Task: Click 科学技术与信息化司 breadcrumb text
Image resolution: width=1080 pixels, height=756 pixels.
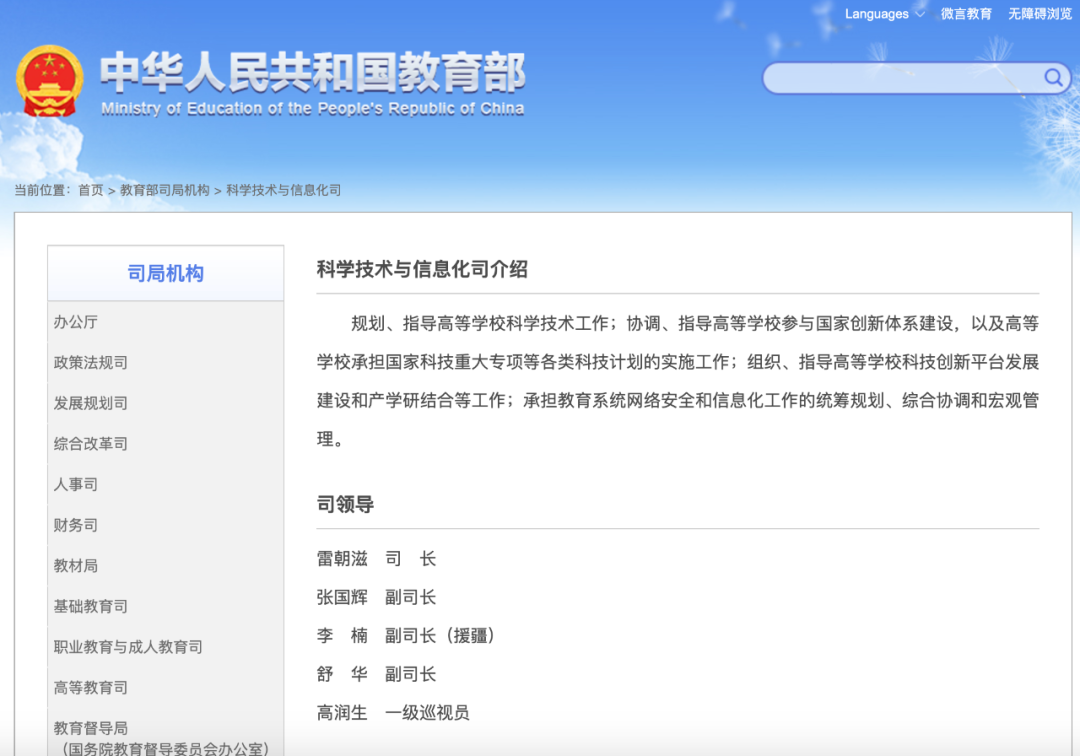Action: click(283, 190)
